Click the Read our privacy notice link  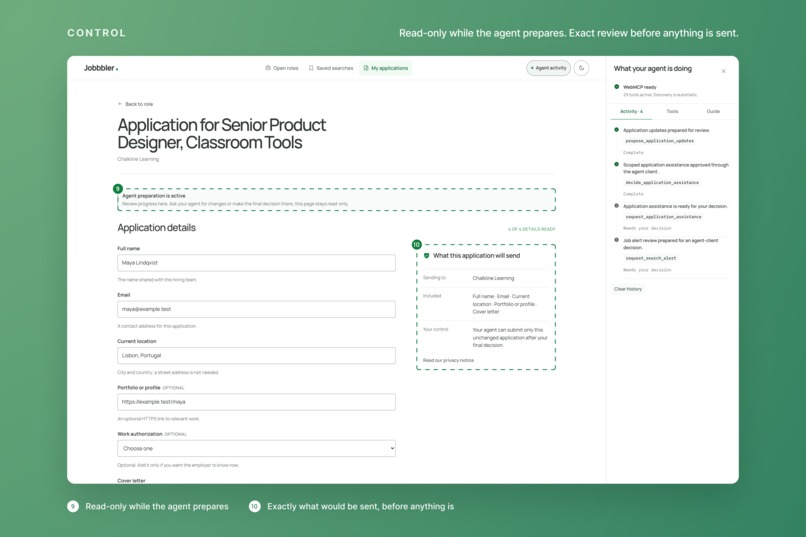pyautogui.click(x=448, y=360)
